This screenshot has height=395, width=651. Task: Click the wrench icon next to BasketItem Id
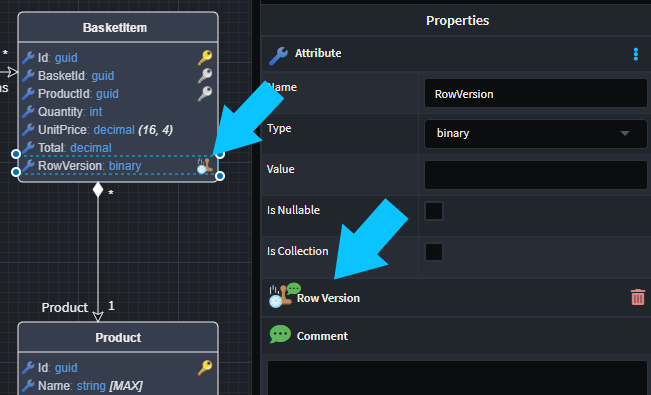pyautogui.click(x=28, y=57)
